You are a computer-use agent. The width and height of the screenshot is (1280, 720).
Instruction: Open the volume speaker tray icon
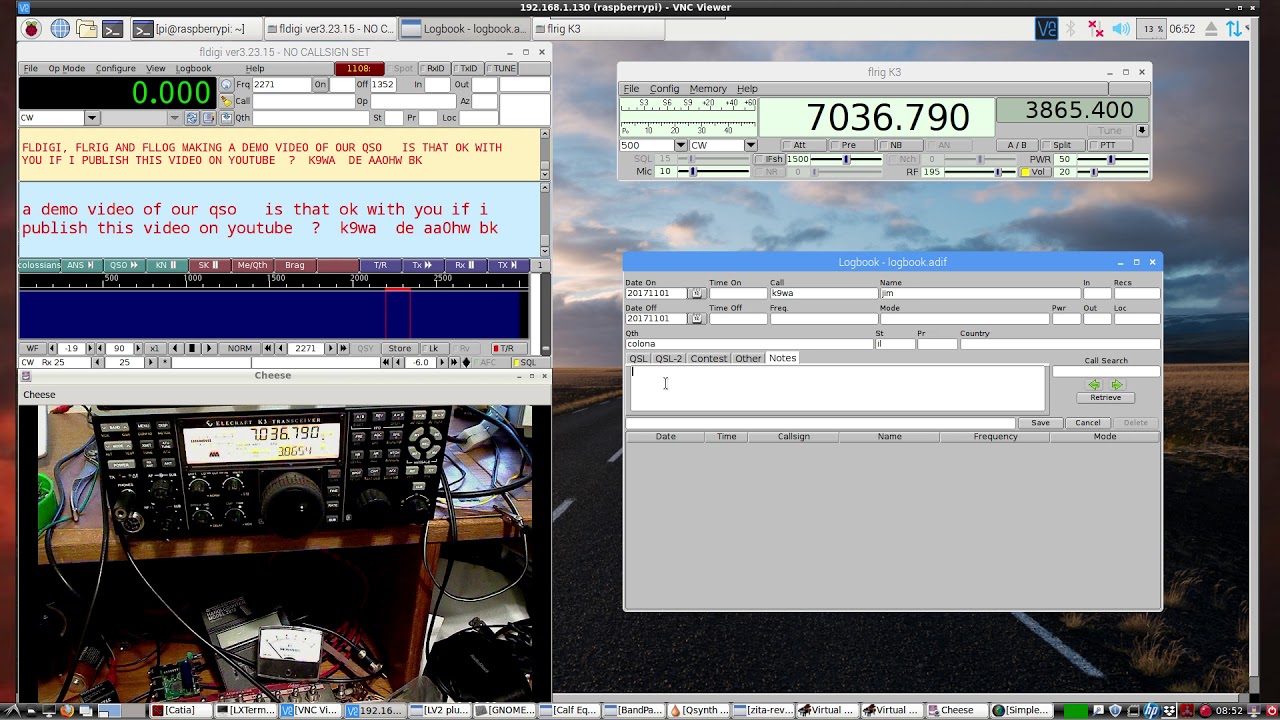(1121, 29)
